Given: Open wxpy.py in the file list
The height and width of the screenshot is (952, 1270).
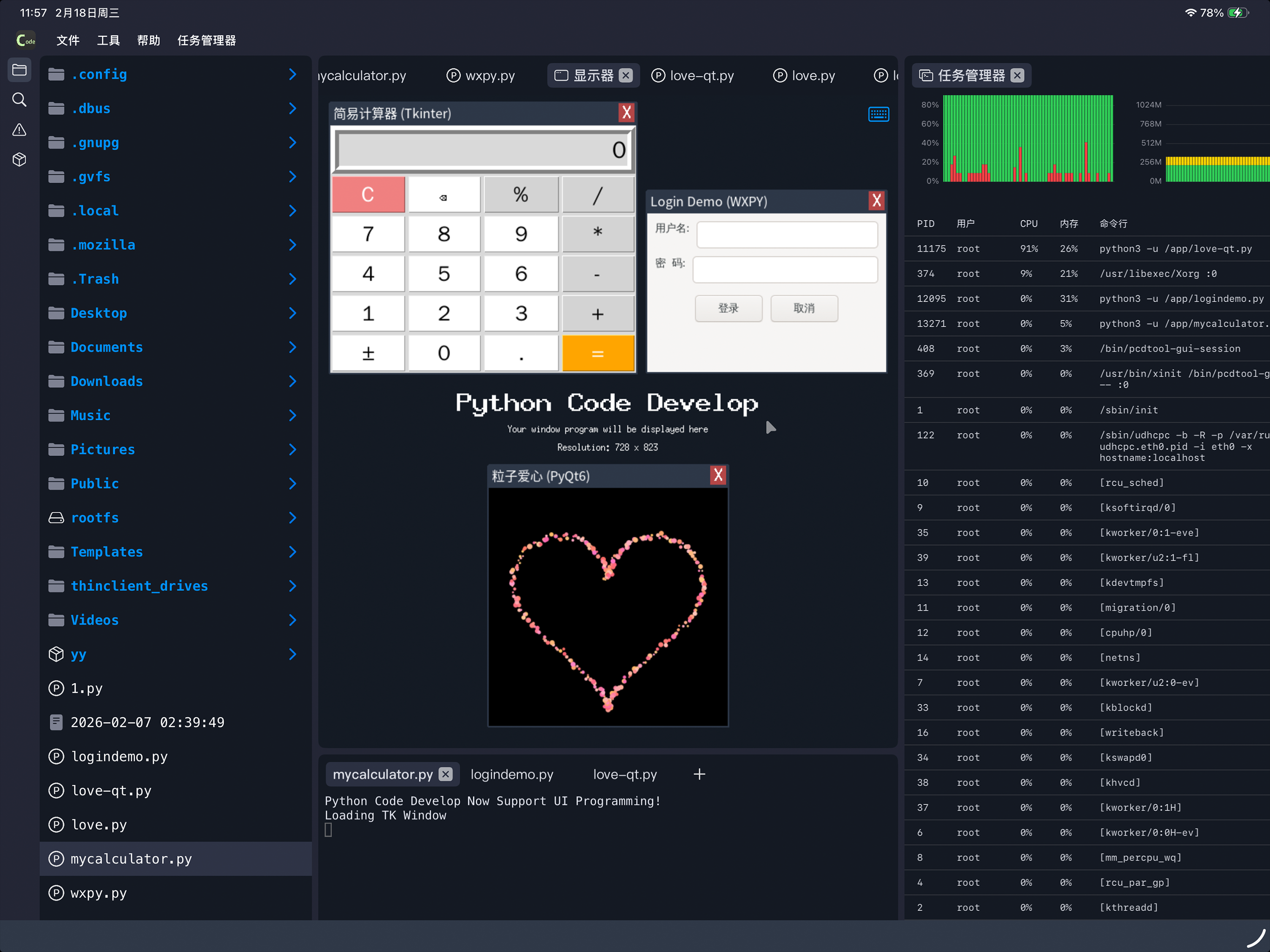Looking at the screenshot, I should point(176,893).
